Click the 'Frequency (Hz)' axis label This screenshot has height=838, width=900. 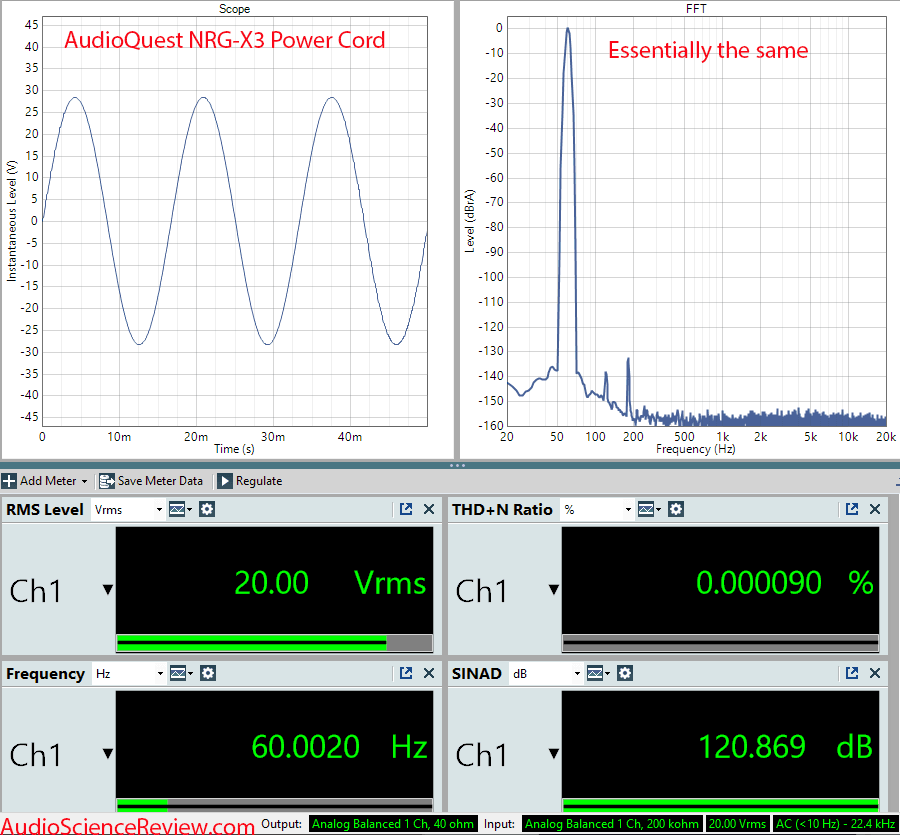(696, 449)
